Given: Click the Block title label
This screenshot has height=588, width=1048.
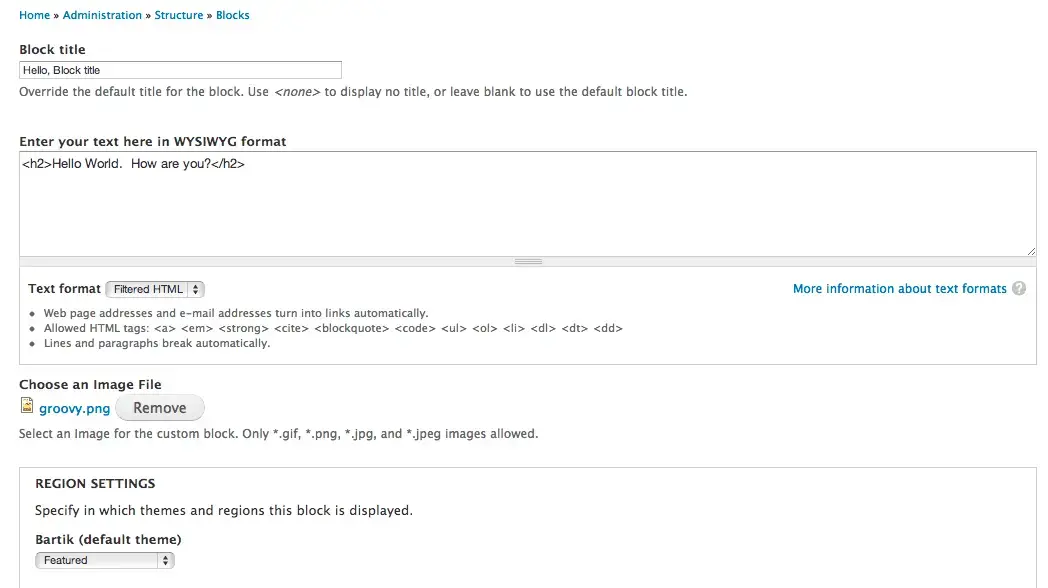Looking at the screenshot, I should [52, 49].
